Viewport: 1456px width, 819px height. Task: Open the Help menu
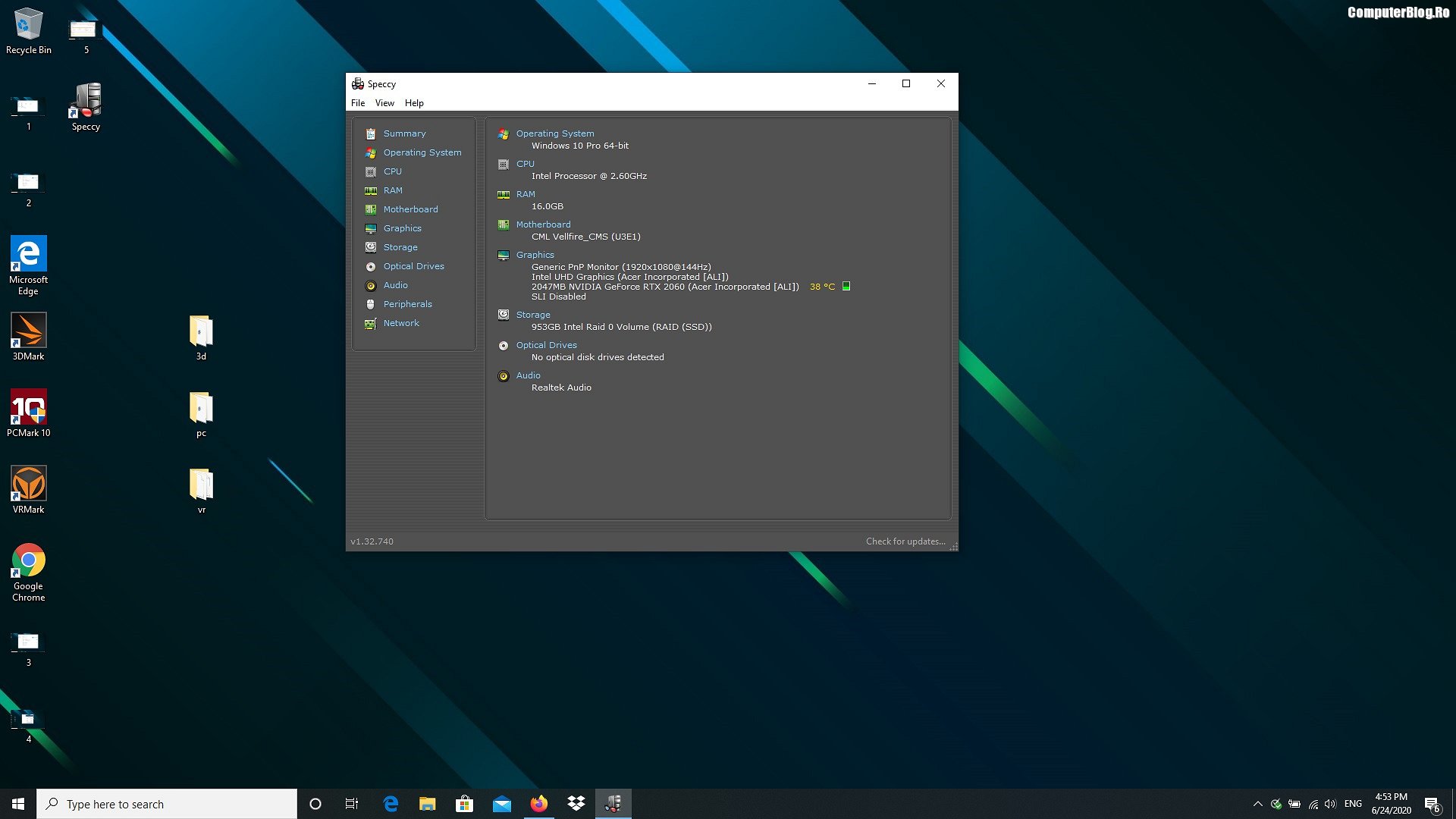tap(414, 103)
